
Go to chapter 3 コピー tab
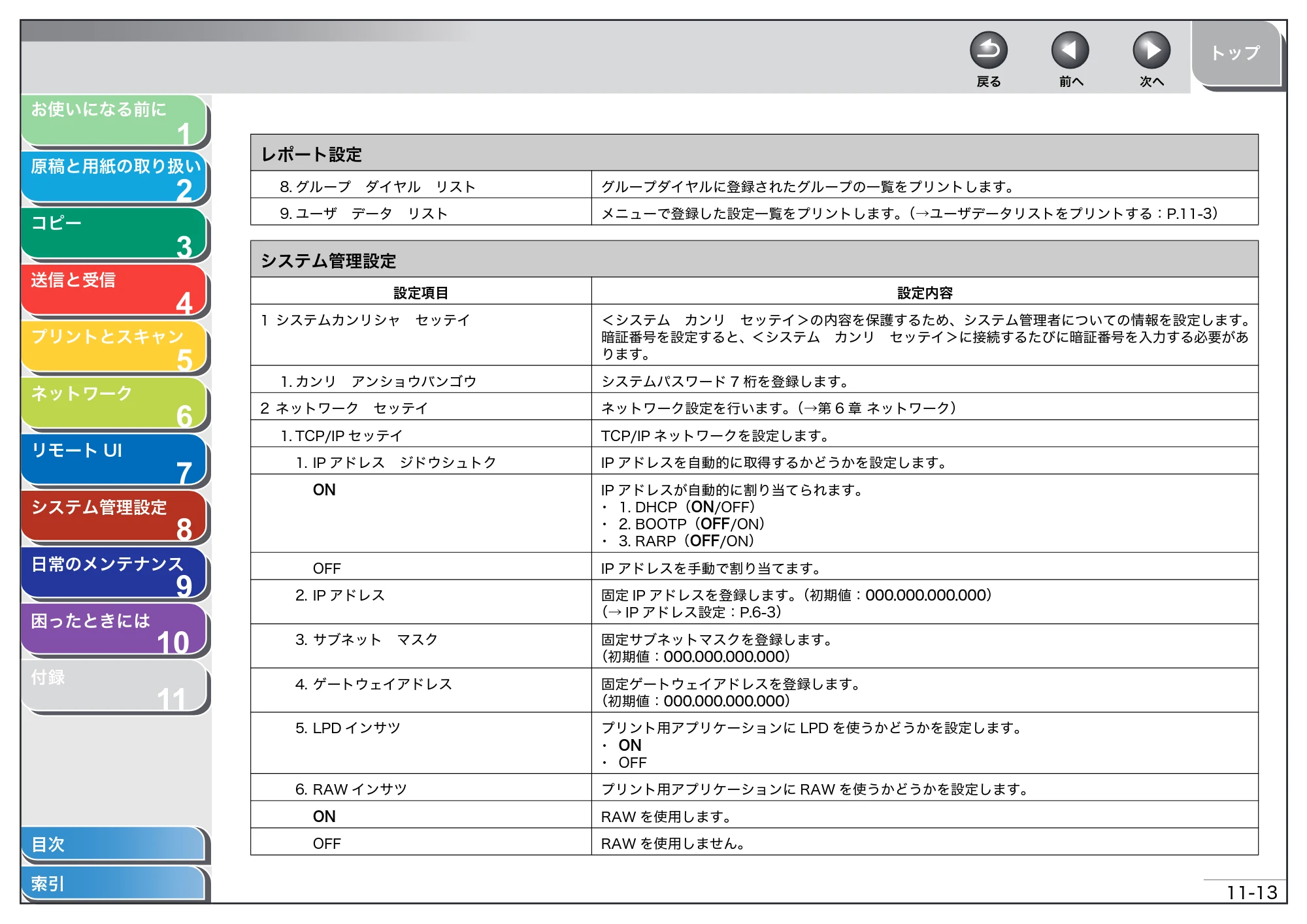coord(114,235)
